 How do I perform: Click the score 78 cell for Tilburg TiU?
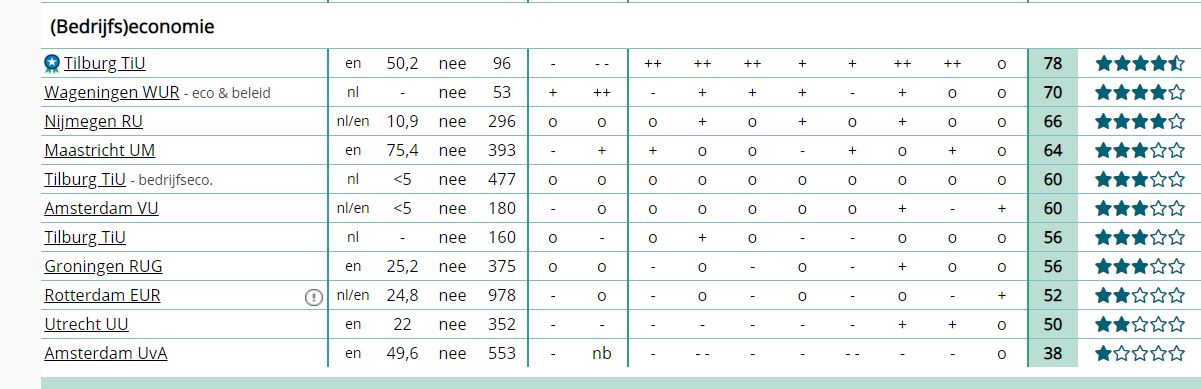1052,64
